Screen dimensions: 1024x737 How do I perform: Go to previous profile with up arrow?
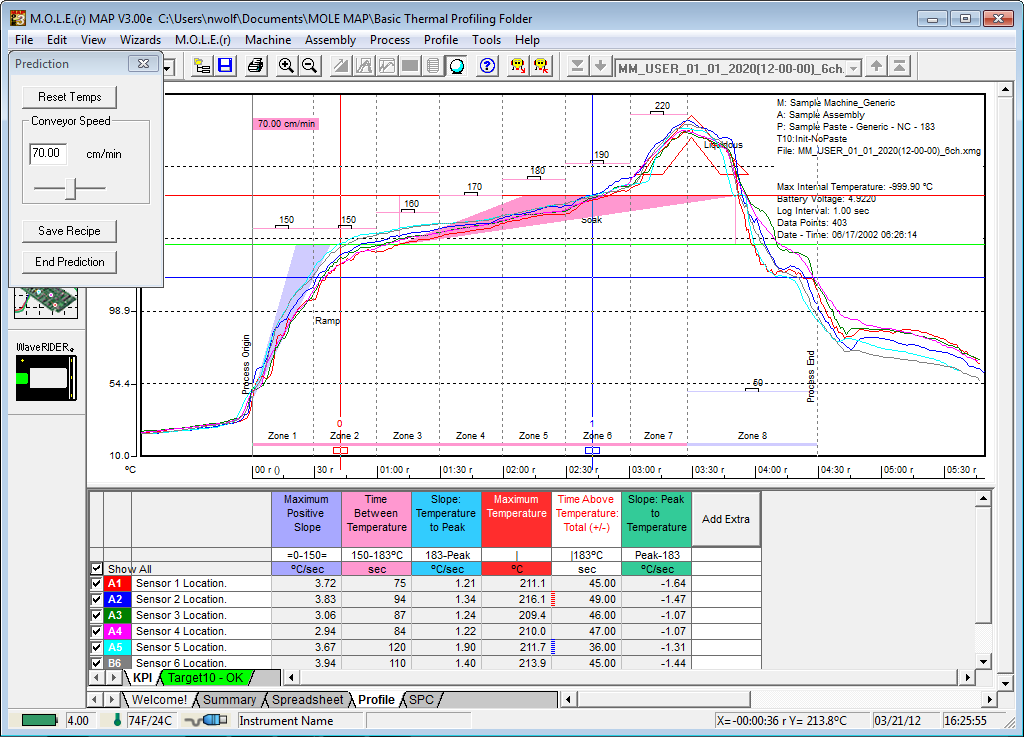point(876,66)
